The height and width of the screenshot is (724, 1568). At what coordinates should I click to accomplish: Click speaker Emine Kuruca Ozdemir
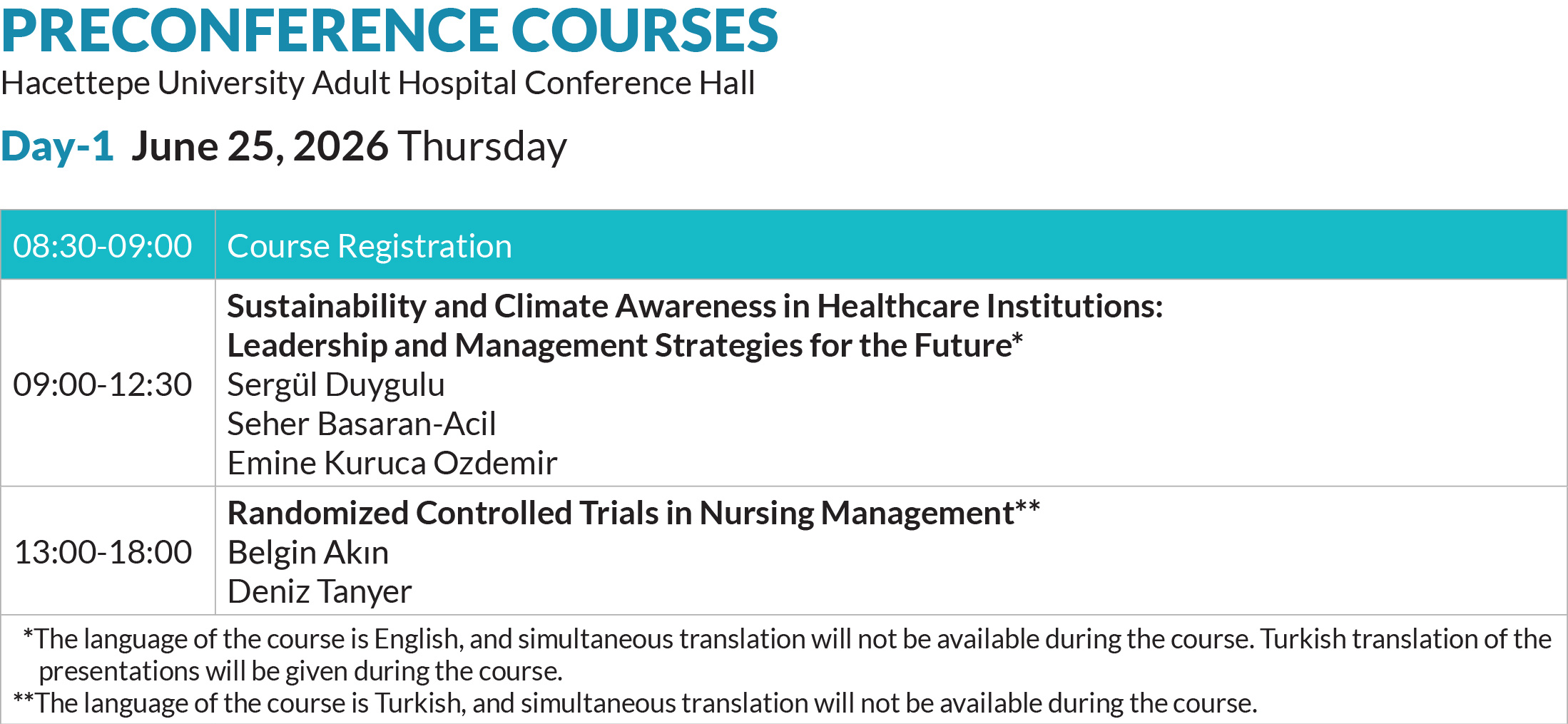(x=392, y=464)
